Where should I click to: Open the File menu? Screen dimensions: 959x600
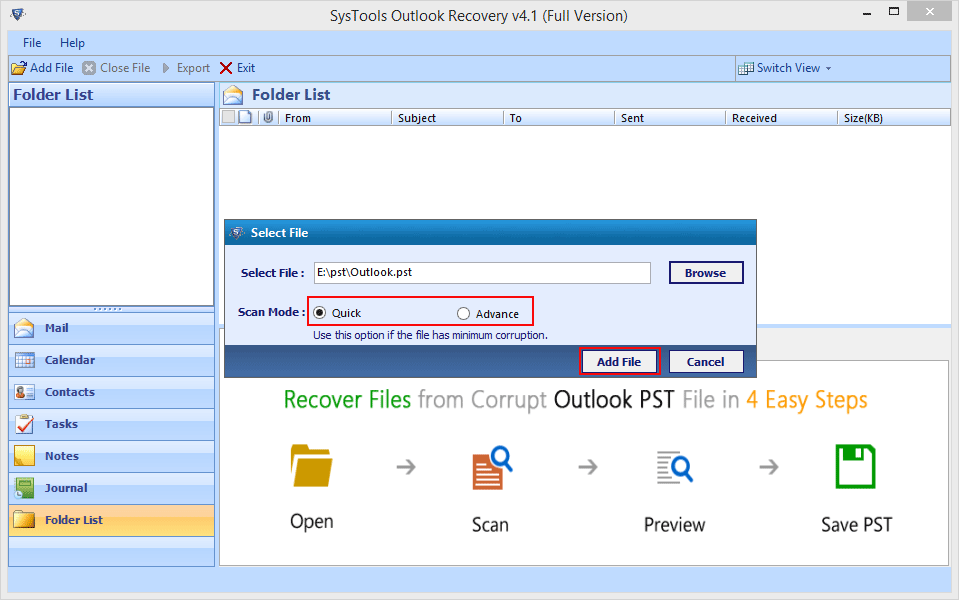(32, 43)
